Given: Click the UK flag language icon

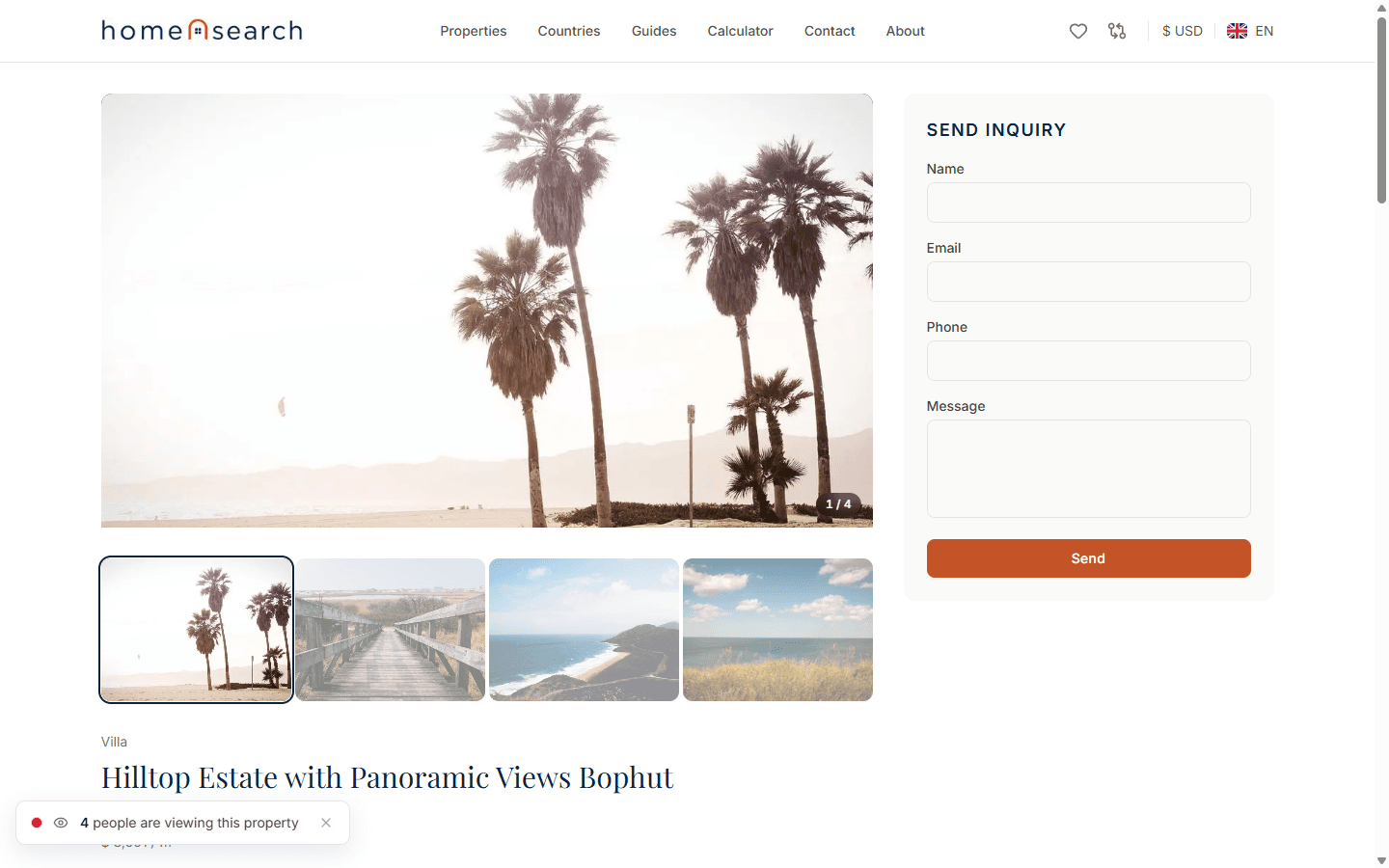Looking at the screenshot, I should 1237,31.
